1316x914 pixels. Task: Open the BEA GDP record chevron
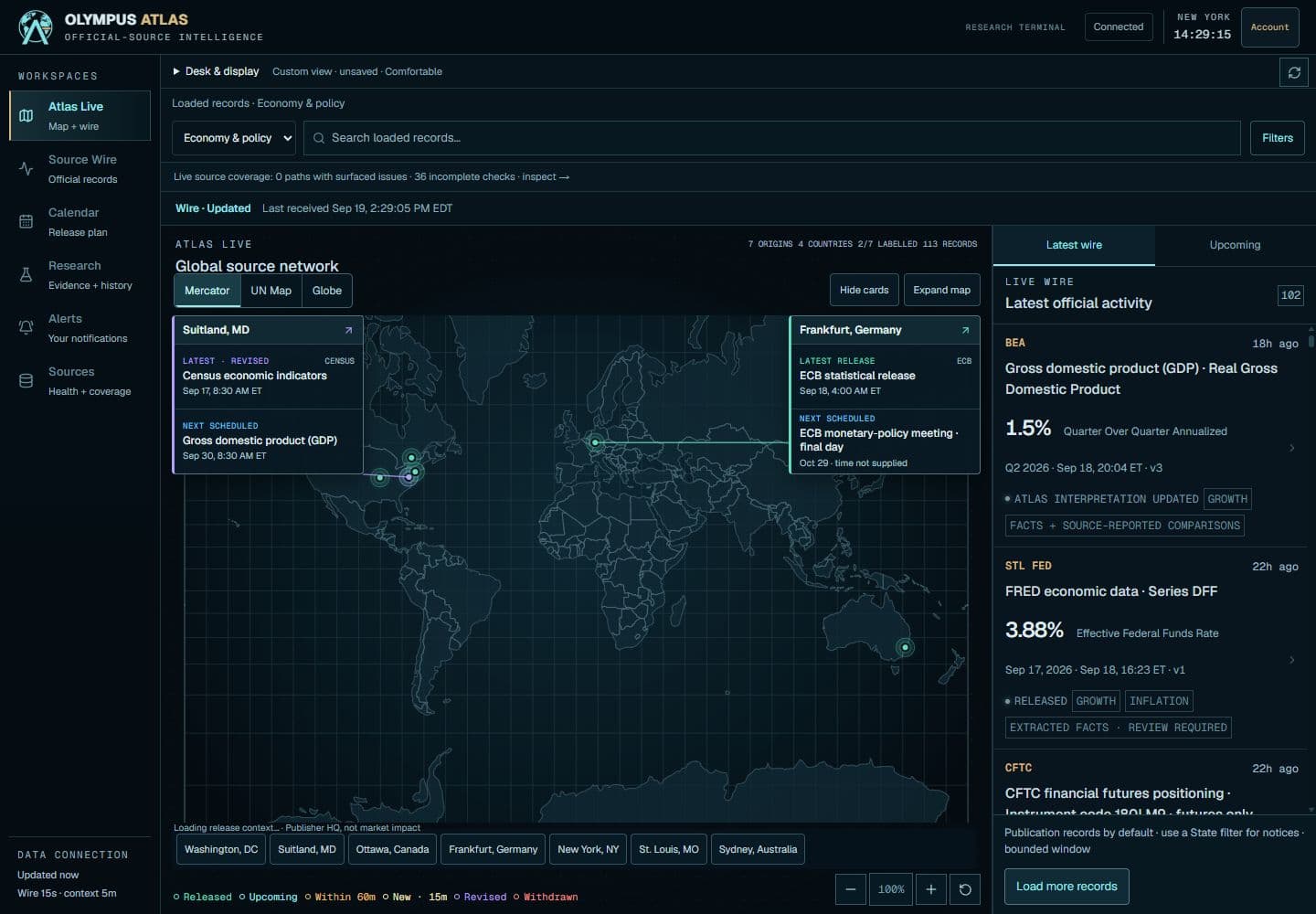coord(1291,448)
